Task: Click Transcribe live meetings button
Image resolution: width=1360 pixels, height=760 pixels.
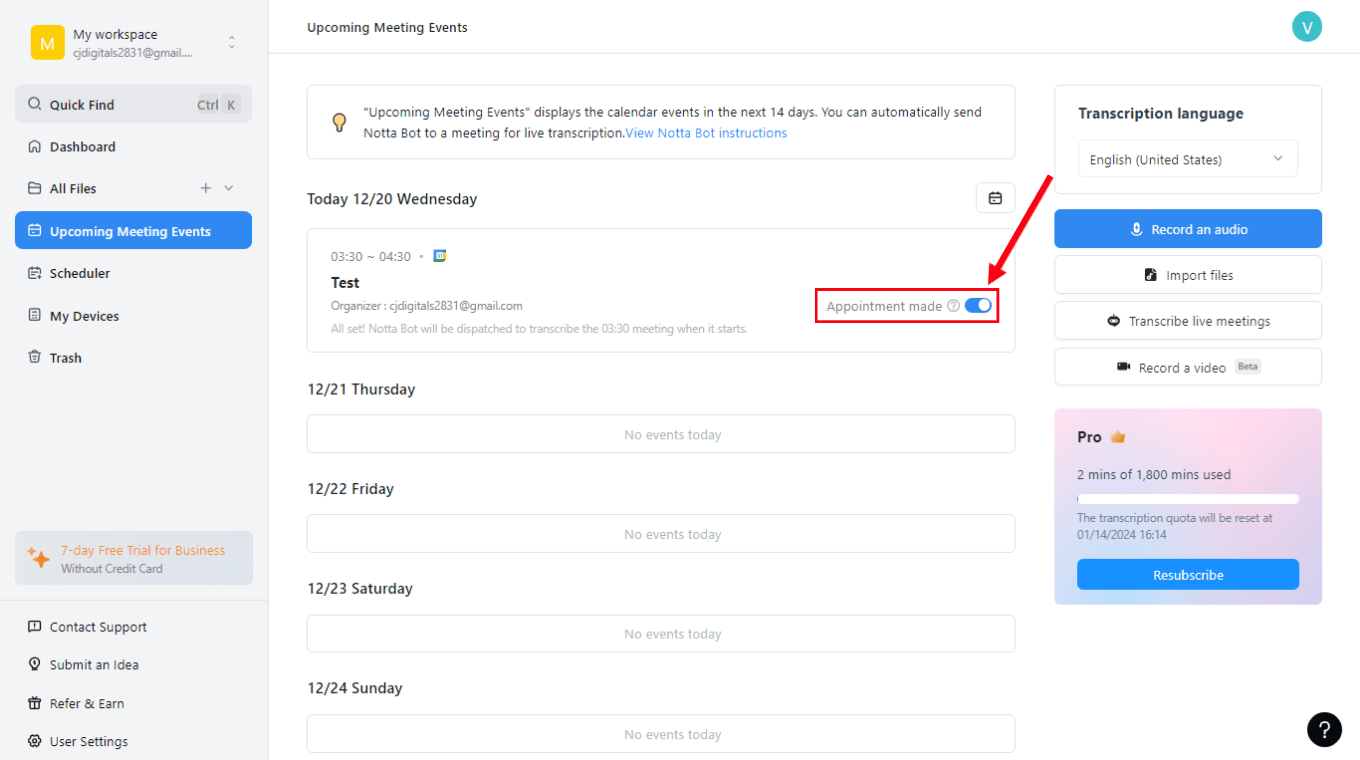Action: click(1188, 321)
